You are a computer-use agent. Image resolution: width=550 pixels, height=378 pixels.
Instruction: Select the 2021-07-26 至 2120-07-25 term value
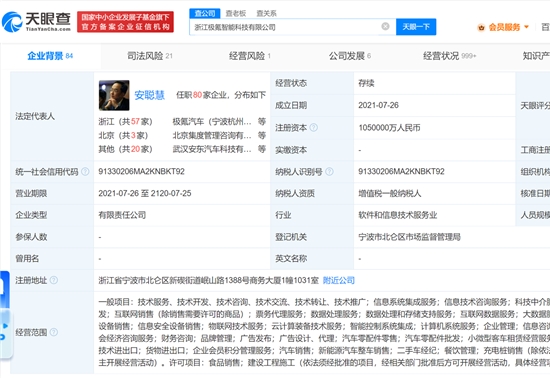point(145,193)
